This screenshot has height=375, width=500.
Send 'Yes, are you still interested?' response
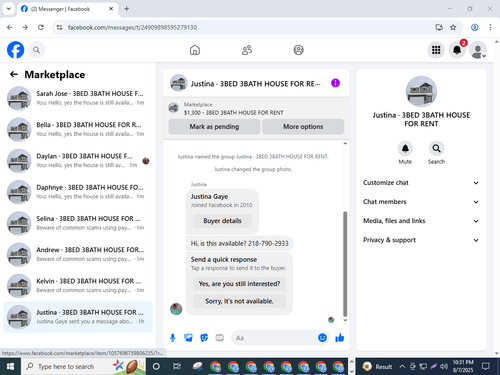pyautogui.click(x=239, y=284)
